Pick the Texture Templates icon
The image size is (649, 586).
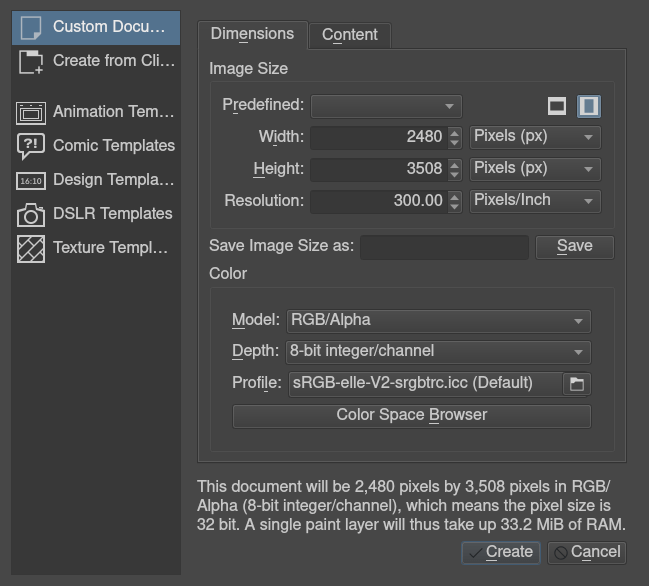point(31,248)
